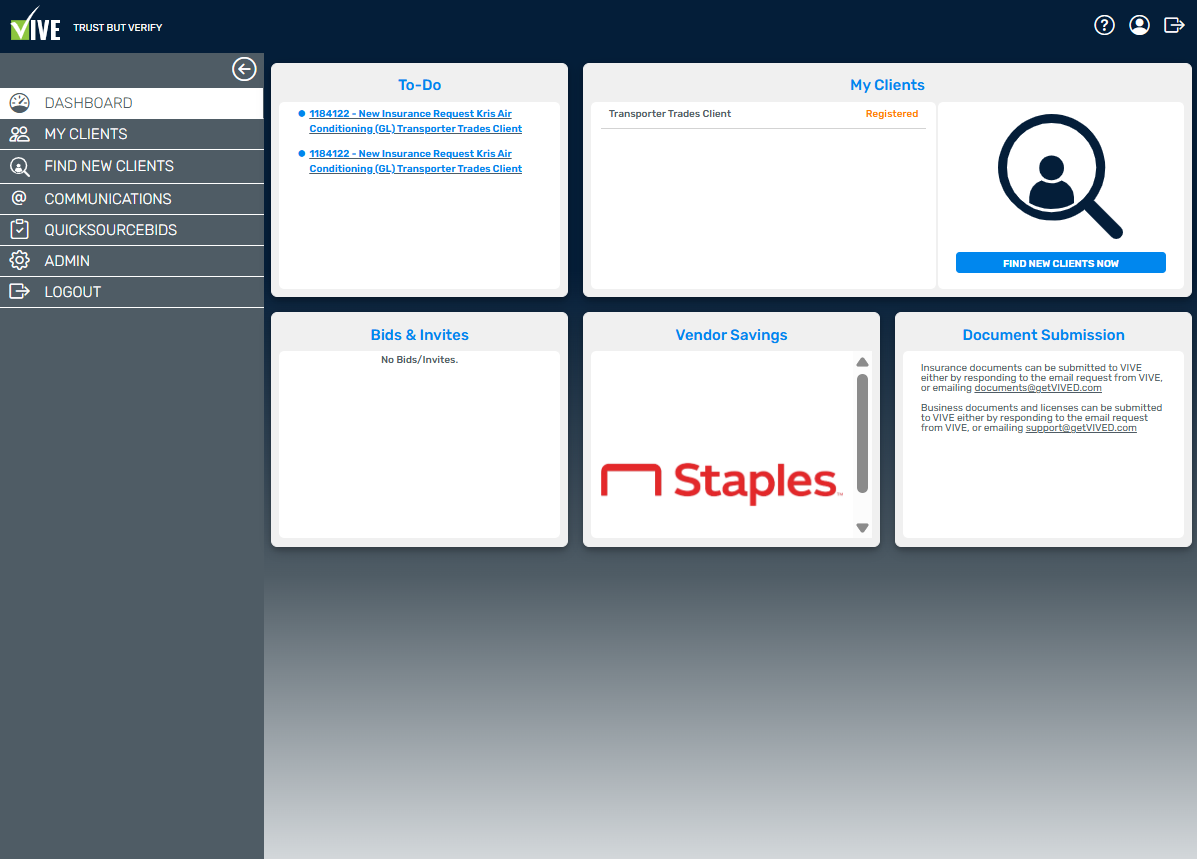Click the No Bids/Invites. message

point(419,360)
